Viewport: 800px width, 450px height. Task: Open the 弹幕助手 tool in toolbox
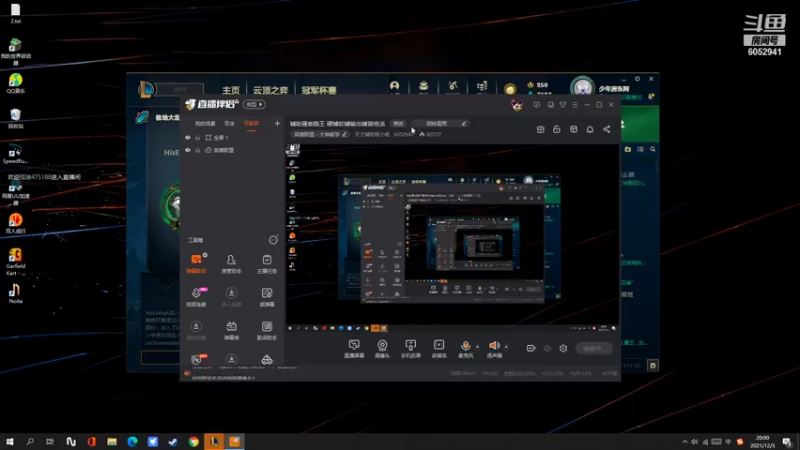196,264
